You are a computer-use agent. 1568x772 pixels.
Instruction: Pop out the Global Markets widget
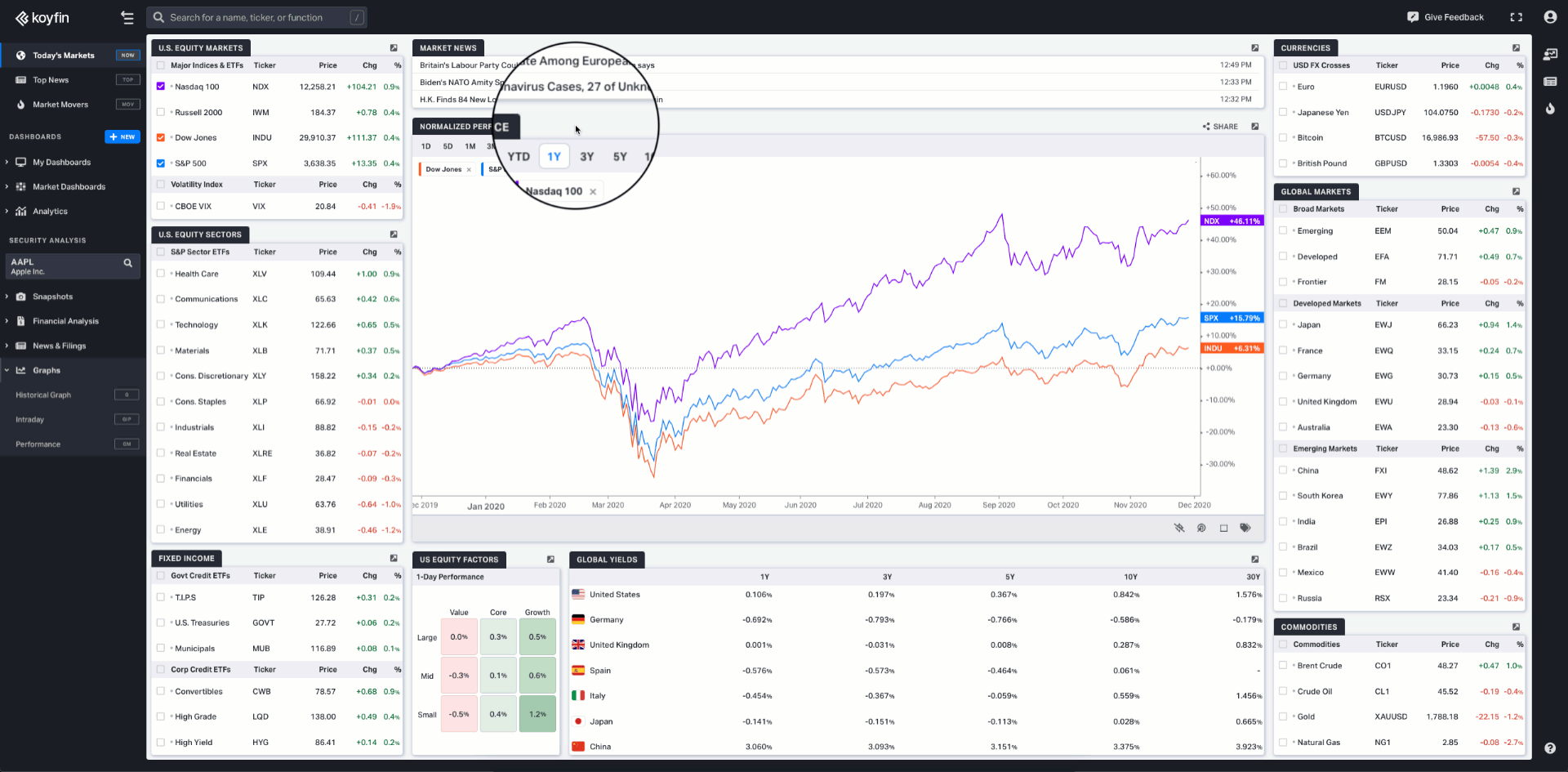[1516, 192]
